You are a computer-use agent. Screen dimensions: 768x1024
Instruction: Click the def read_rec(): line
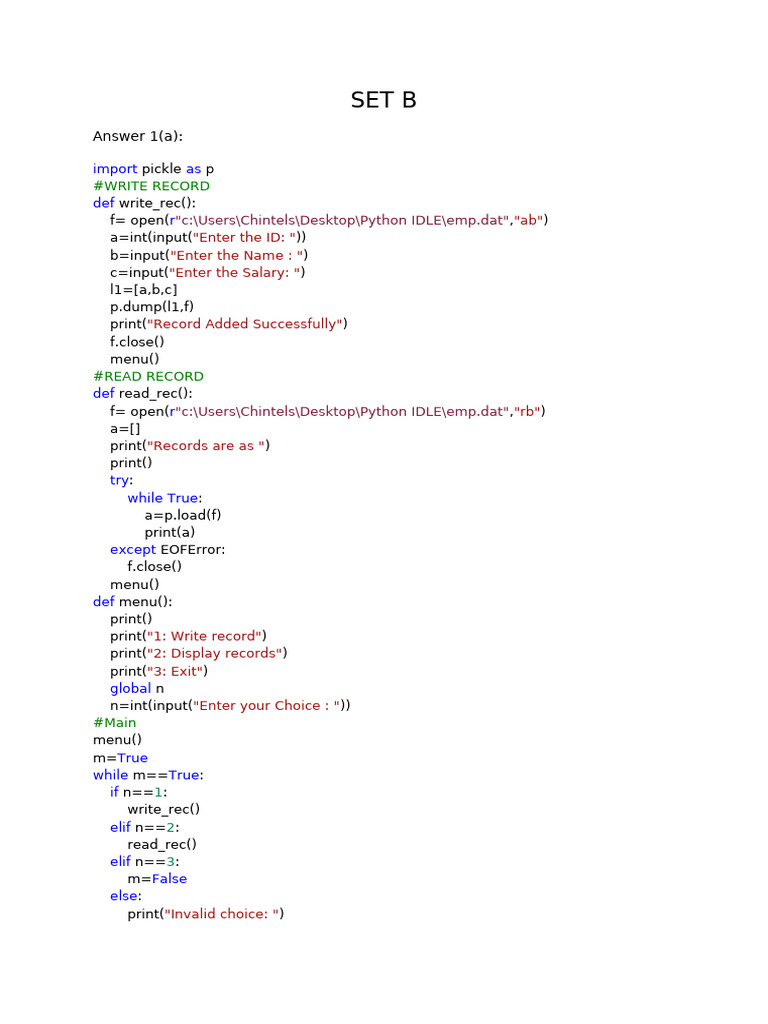[x=143, y=394]
